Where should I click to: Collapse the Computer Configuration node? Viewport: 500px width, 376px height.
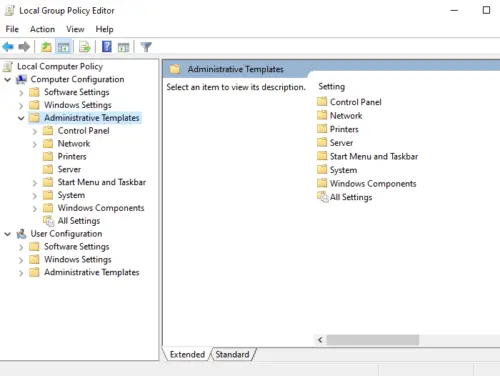pyautogui.click(x=7, y=80)
